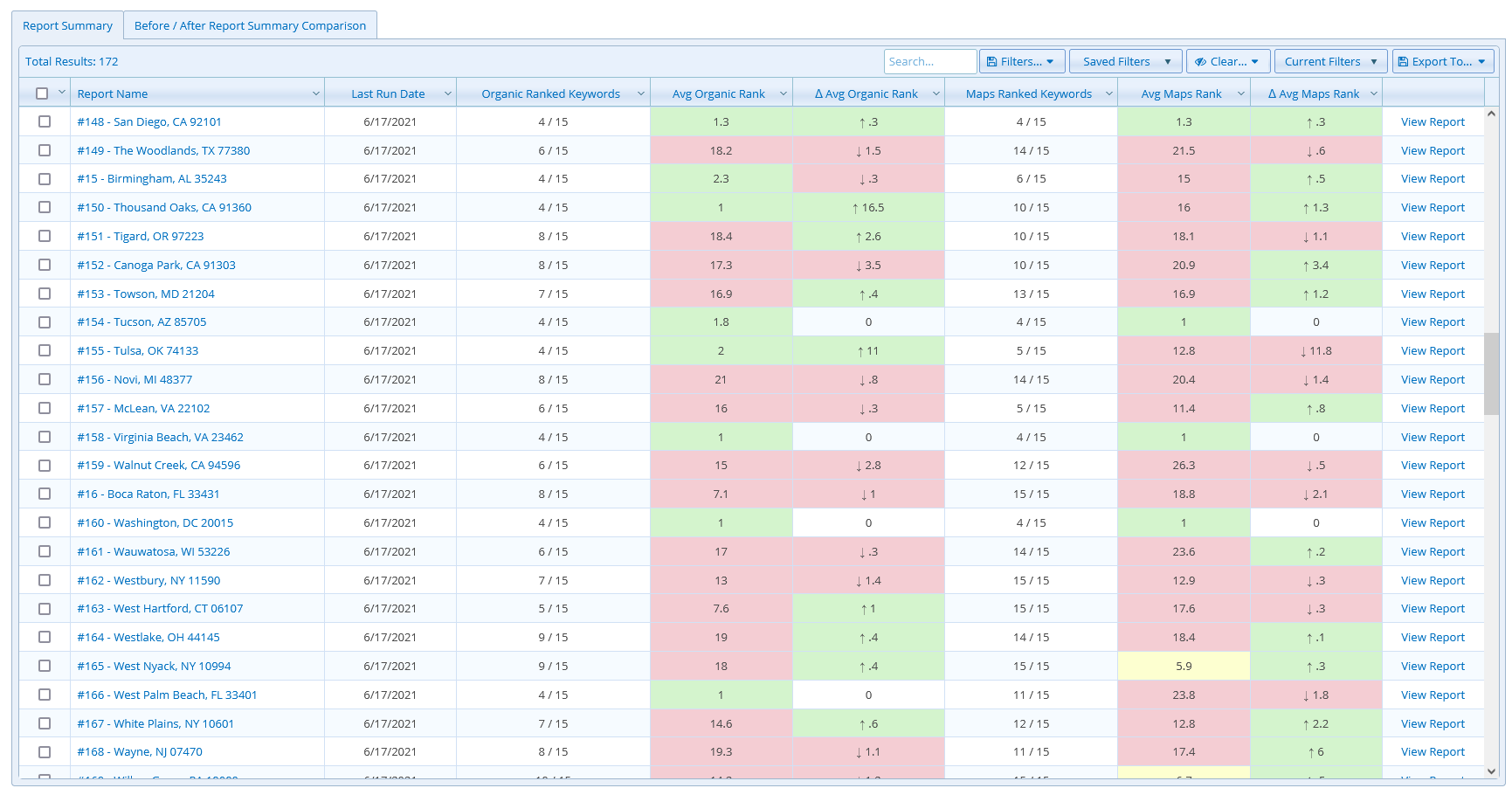Image resolution: width=1512 pixels, height=795 pixels.
Task: Toggle the select-all checkbox in the header
Action: 42,93
